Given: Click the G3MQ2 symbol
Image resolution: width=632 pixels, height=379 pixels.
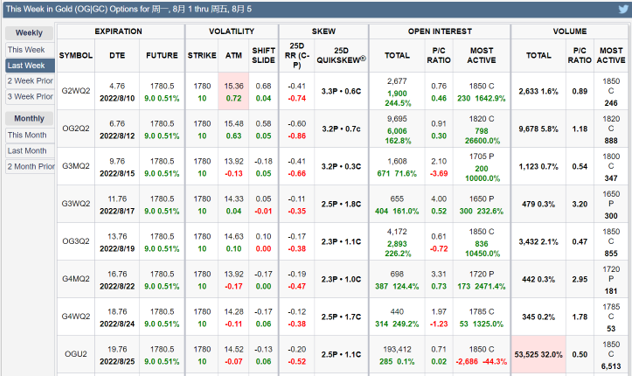Looking at the screenshot, I should (76, 166).
